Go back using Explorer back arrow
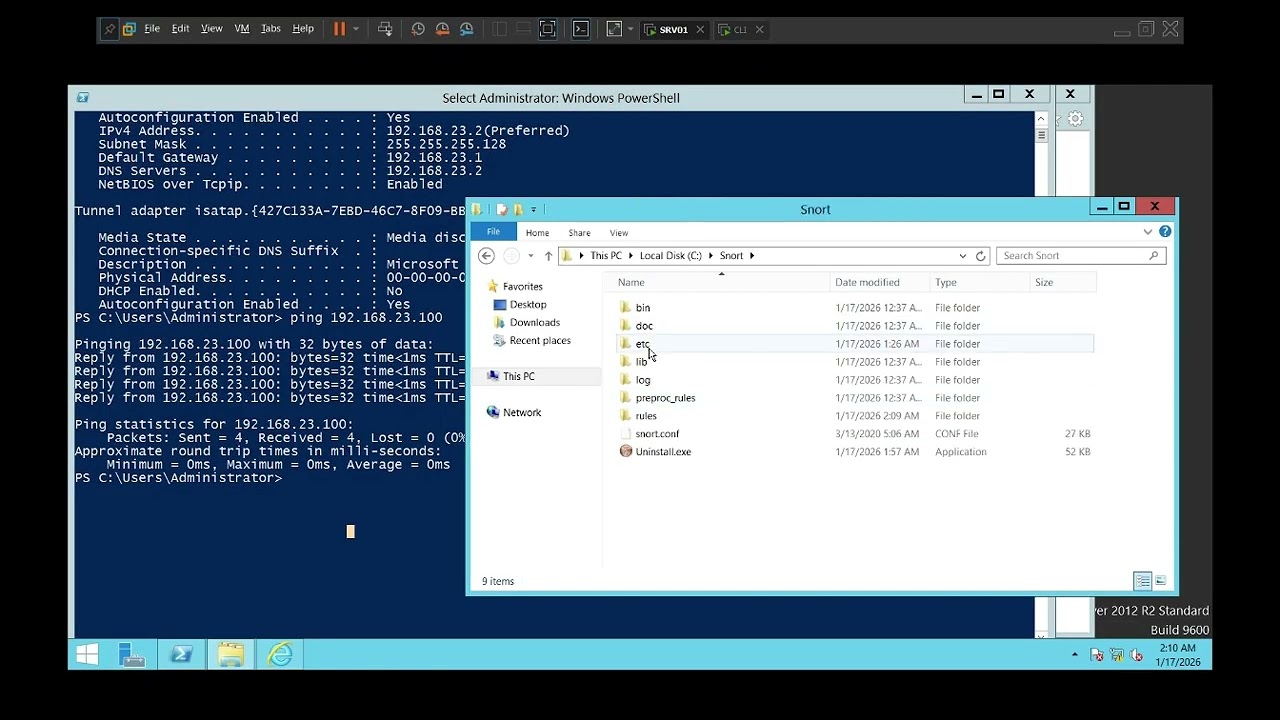This screenshot has width=1280, height=720. 487,256
